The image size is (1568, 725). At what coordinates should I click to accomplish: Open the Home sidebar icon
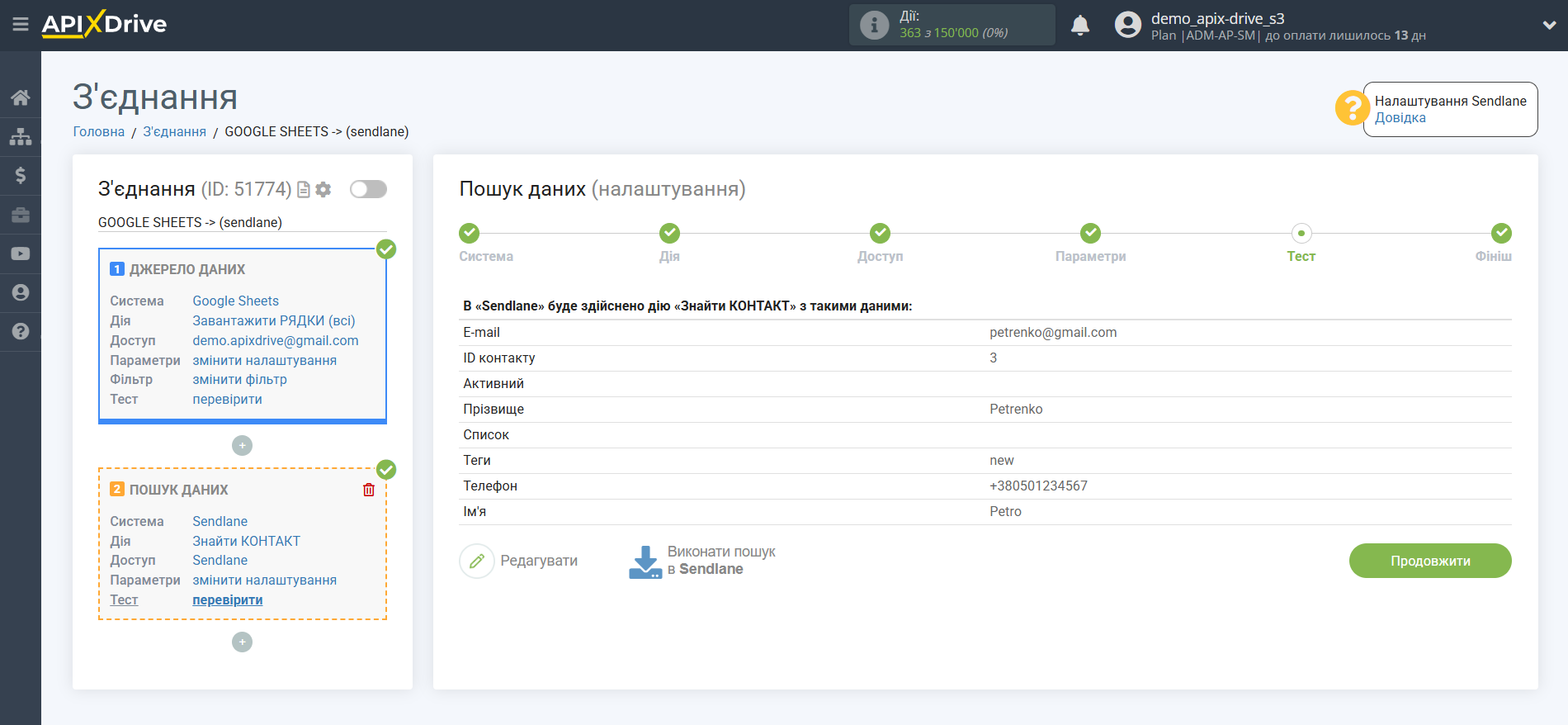(21, 97)
